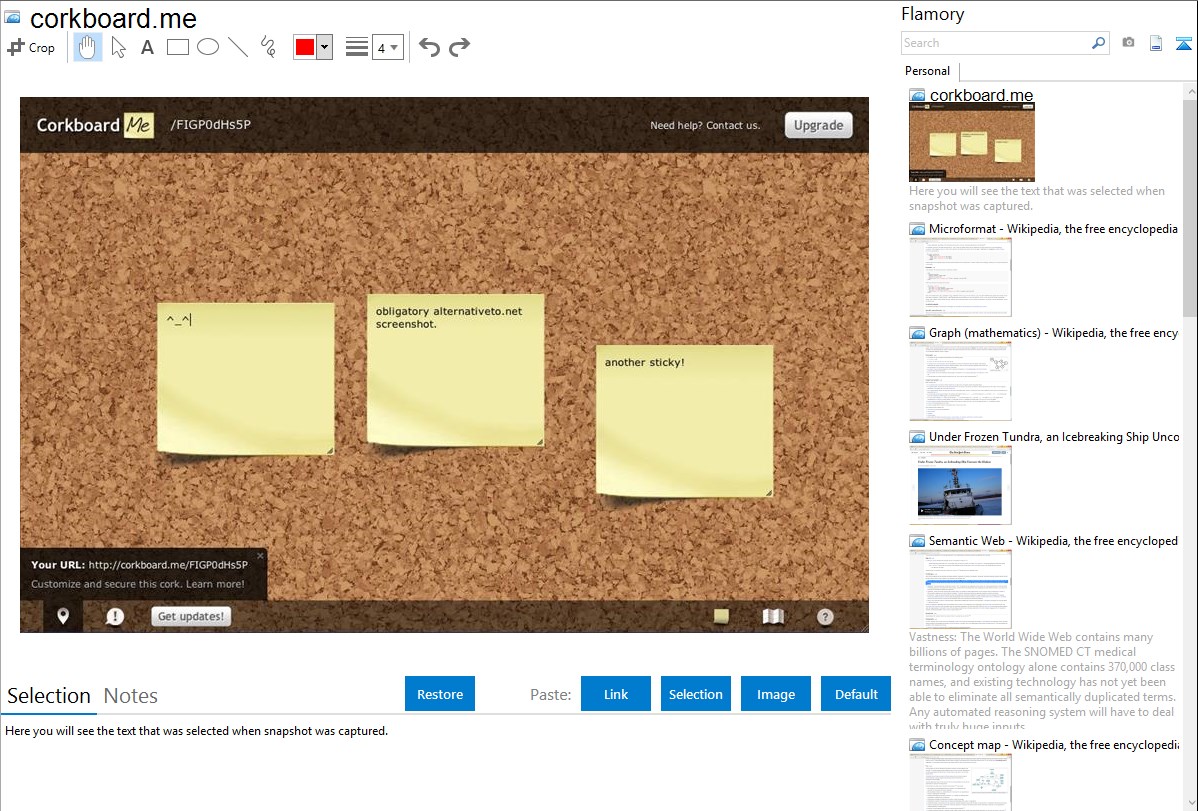Viewport: 1198px width, 811px height.
Task: Click the Microformat - Wikipedia title text
Action: click(1053, 229)
